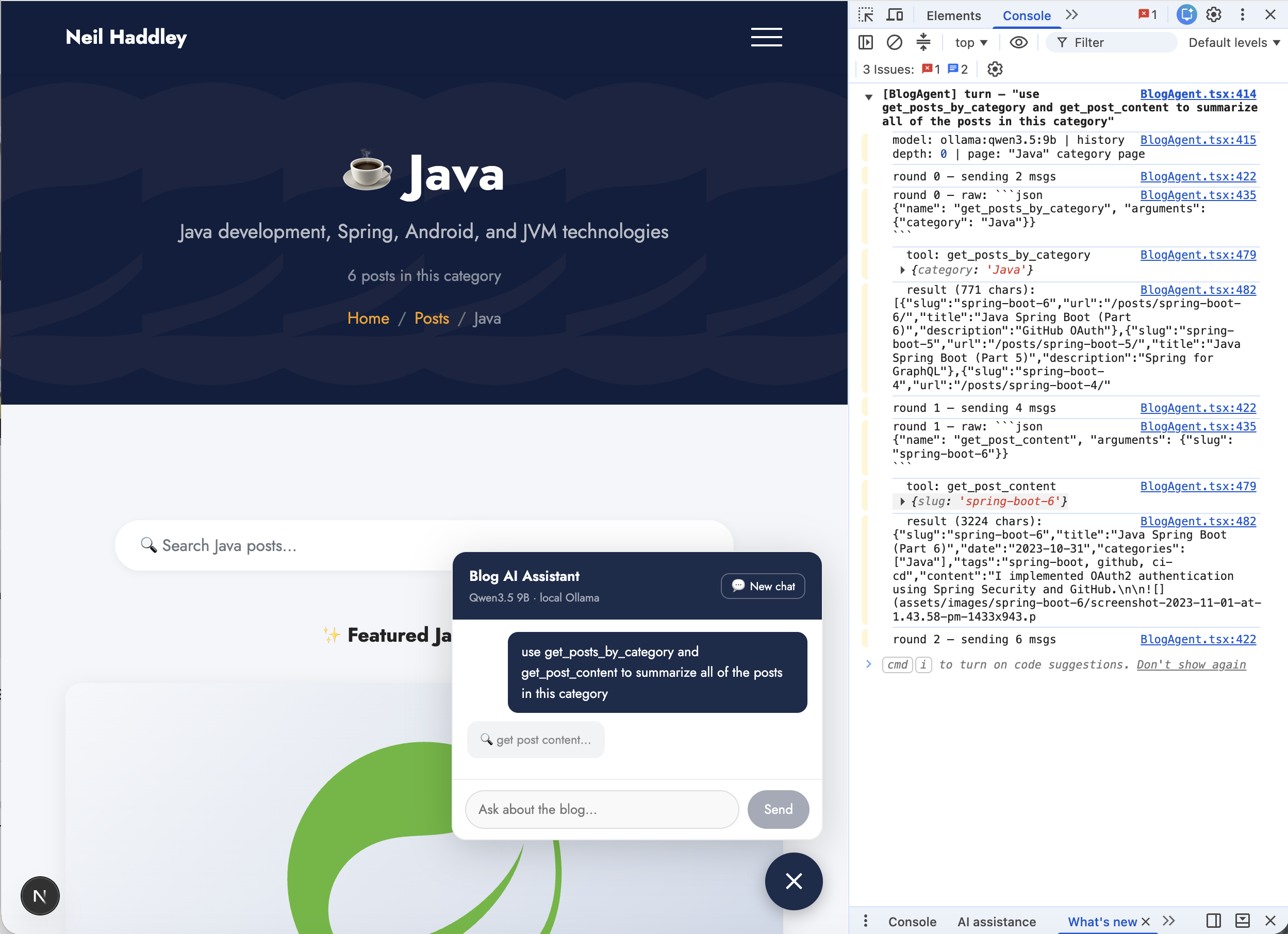
Task: Create a live expression with eye icon
Action: (1019, 43)
